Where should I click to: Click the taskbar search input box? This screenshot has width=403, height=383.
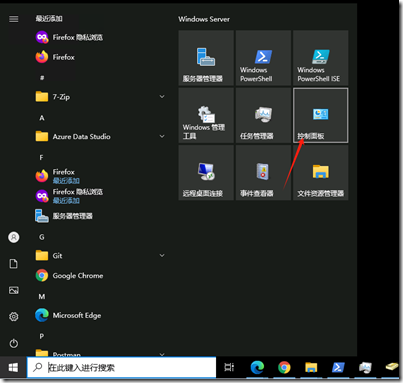121,368
